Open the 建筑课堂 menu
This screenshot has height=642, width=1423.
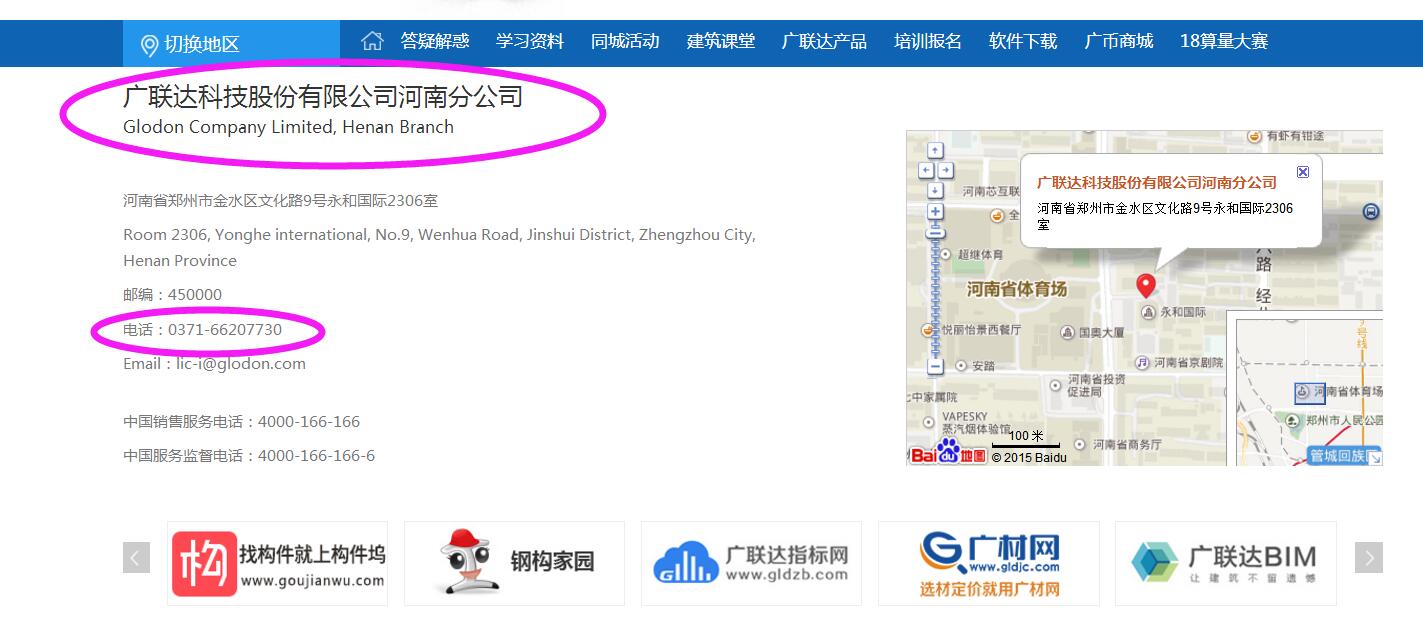[721, 41]
